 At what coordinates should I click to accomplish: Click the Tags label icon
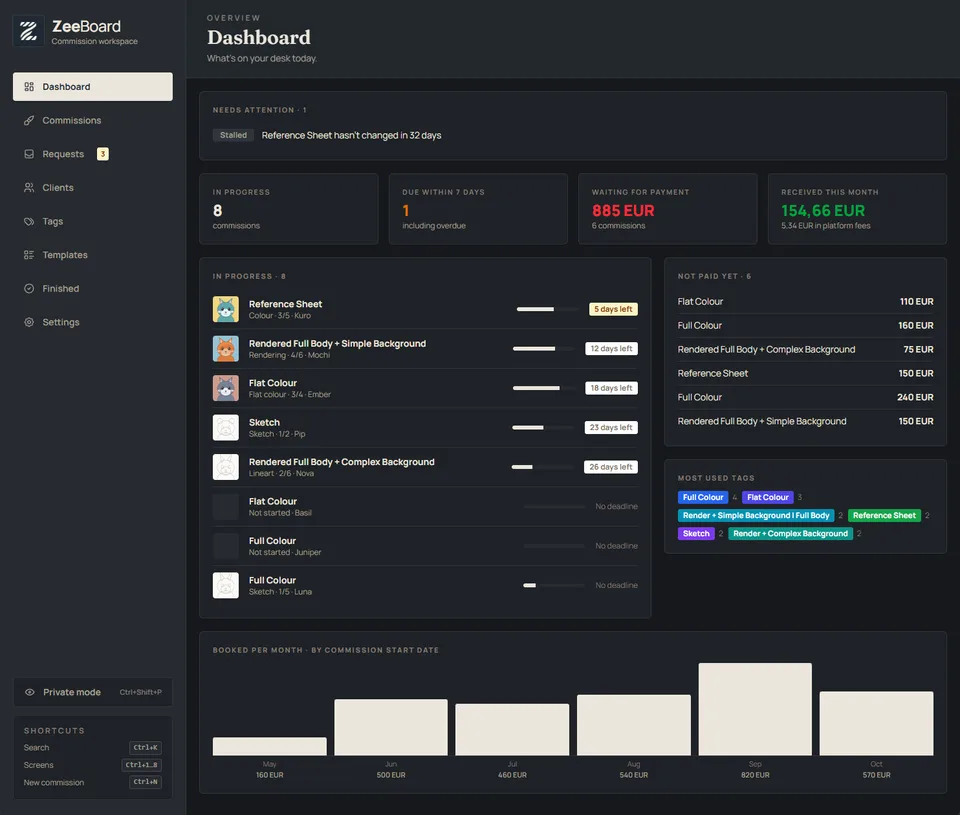click(x=29, y=222)
